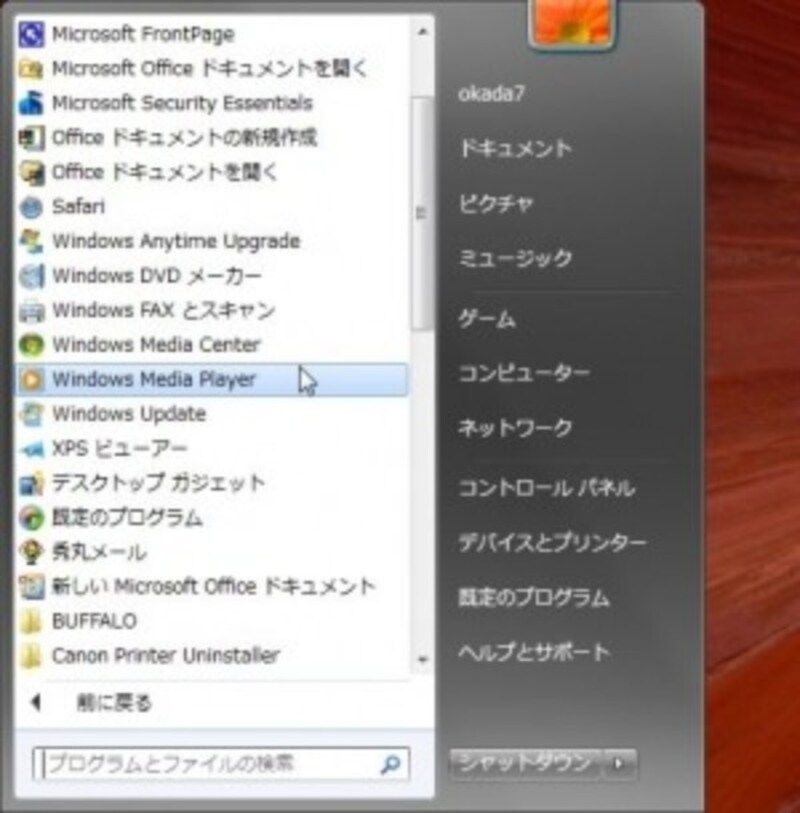Open the okada7 user folder

(491, 94)
